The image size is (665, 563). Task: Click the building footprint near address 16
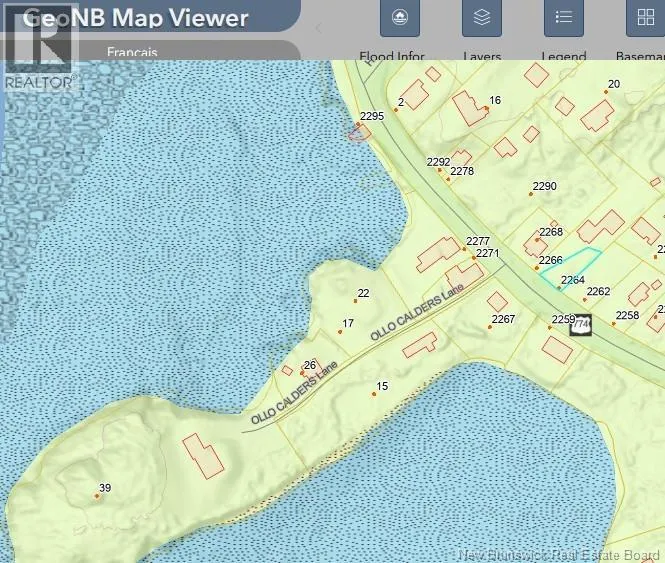[x=469, y=108]
